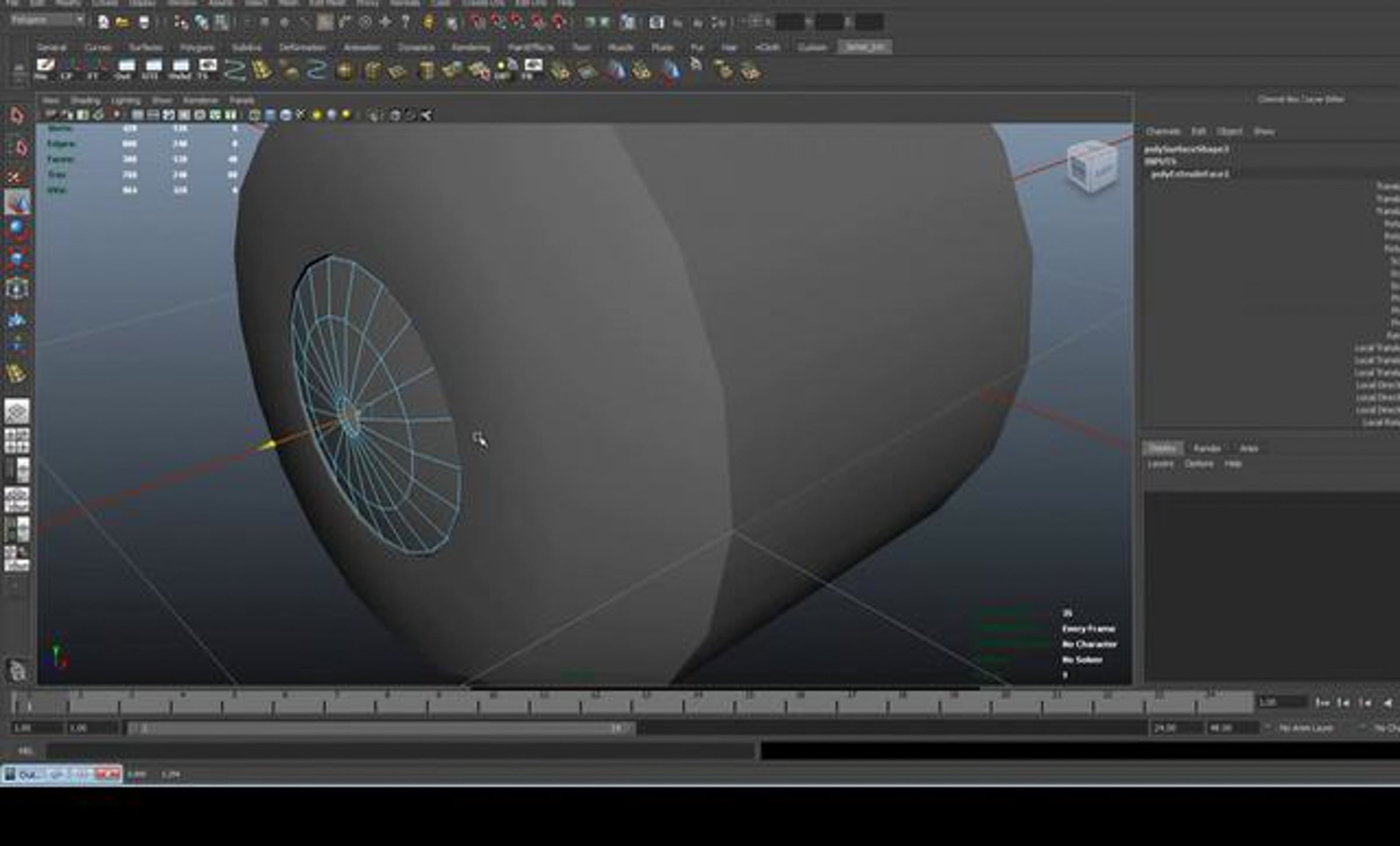1400x846 pixels.
Task: Select the Lasso tool in toolbox
Action: tap(17, 148)
